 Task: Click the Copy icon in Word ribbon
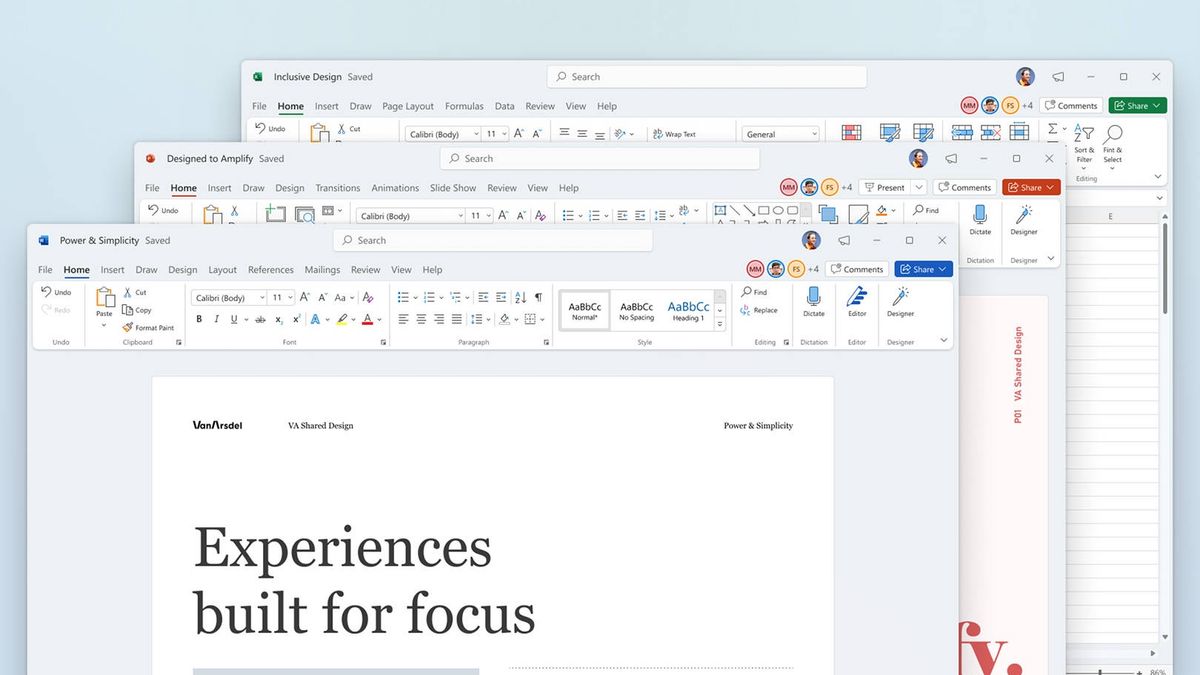coord(128,310)
